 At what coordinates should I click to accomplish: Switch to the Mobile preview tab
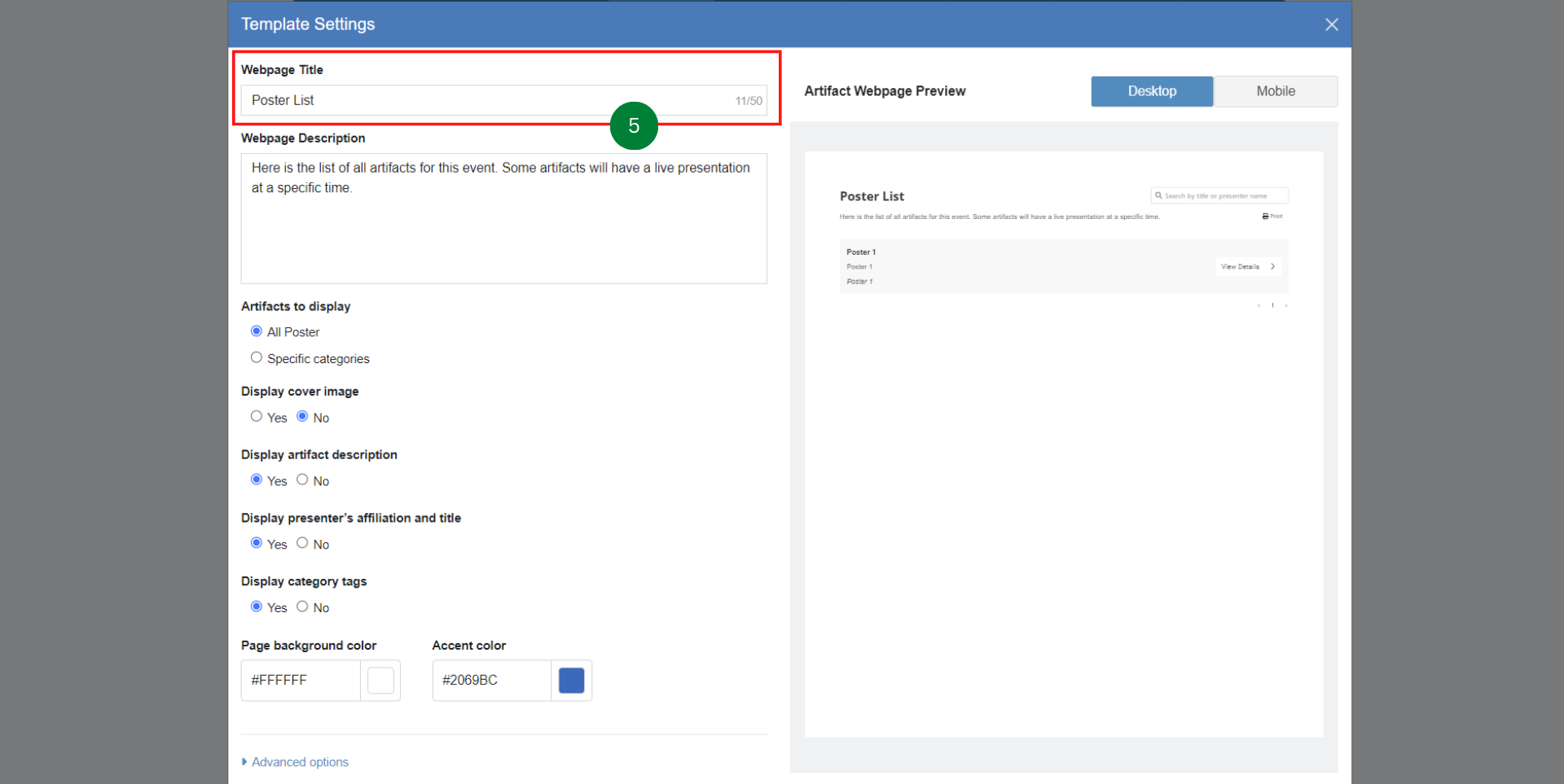coord(1275,91)
